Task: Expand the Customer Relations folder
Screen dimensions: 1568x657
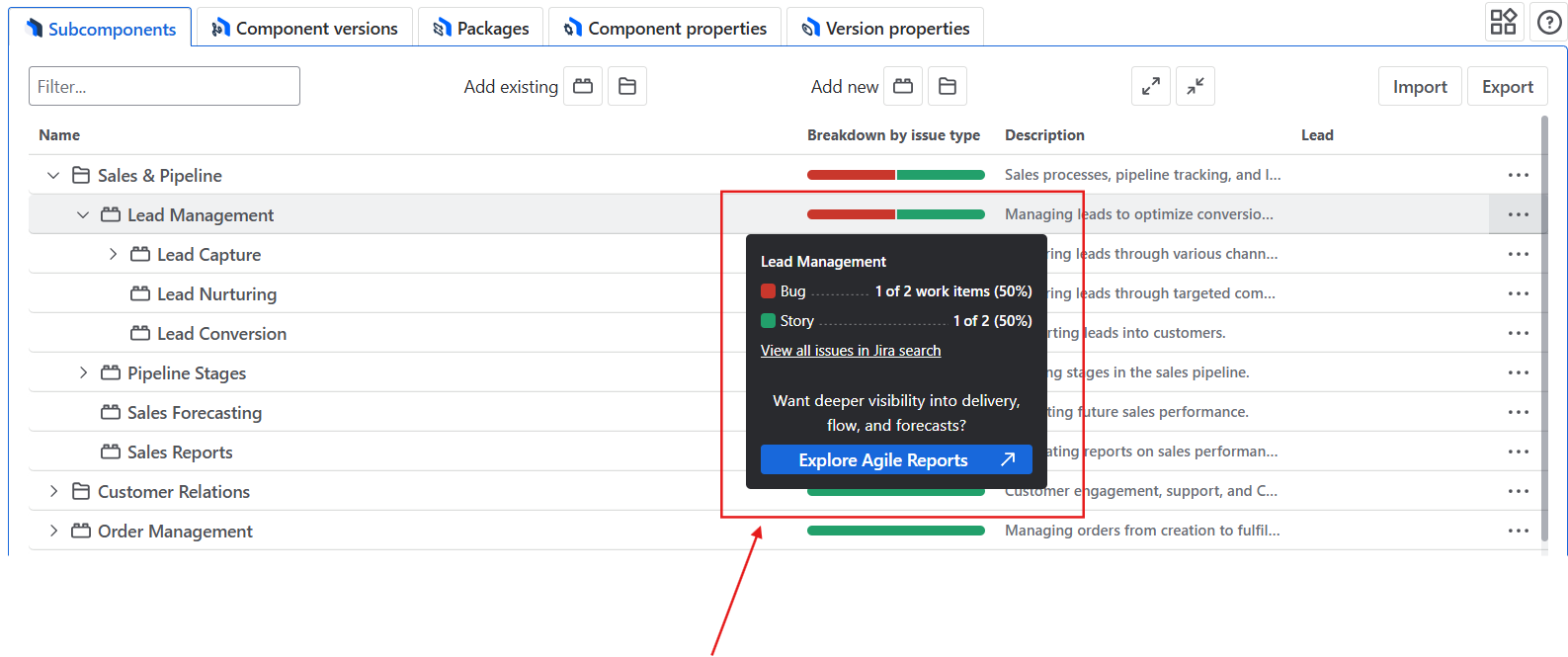Action: click(53, 491)
